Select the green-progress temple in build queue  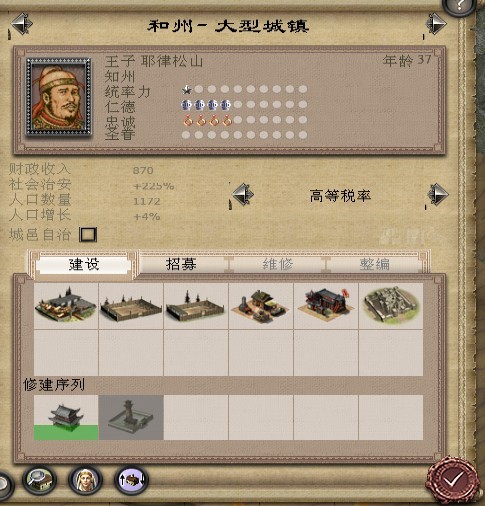(66, 418)
